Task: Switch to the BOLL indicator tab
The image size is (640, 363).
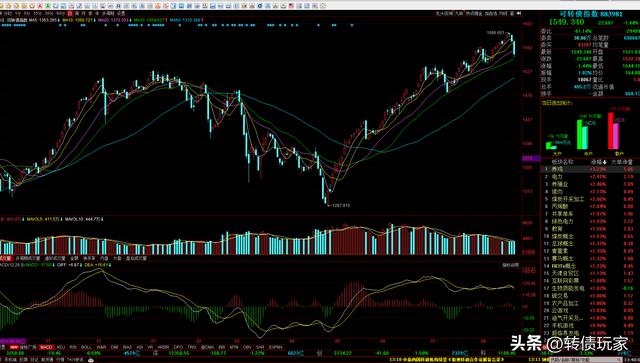Action: point(86,347)
